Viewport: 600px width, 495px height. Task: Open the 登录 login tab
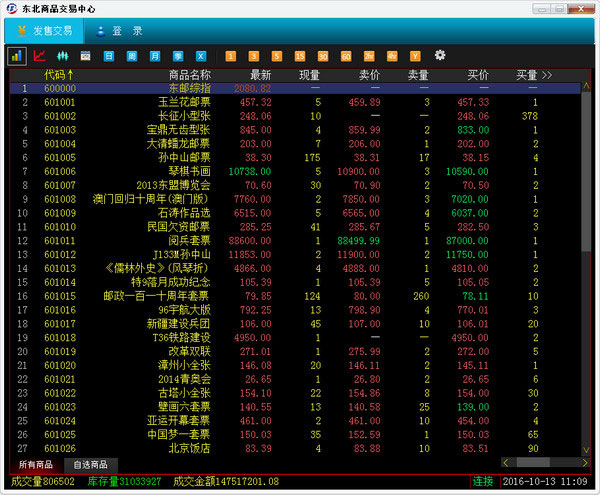click(x=120, y=31)
